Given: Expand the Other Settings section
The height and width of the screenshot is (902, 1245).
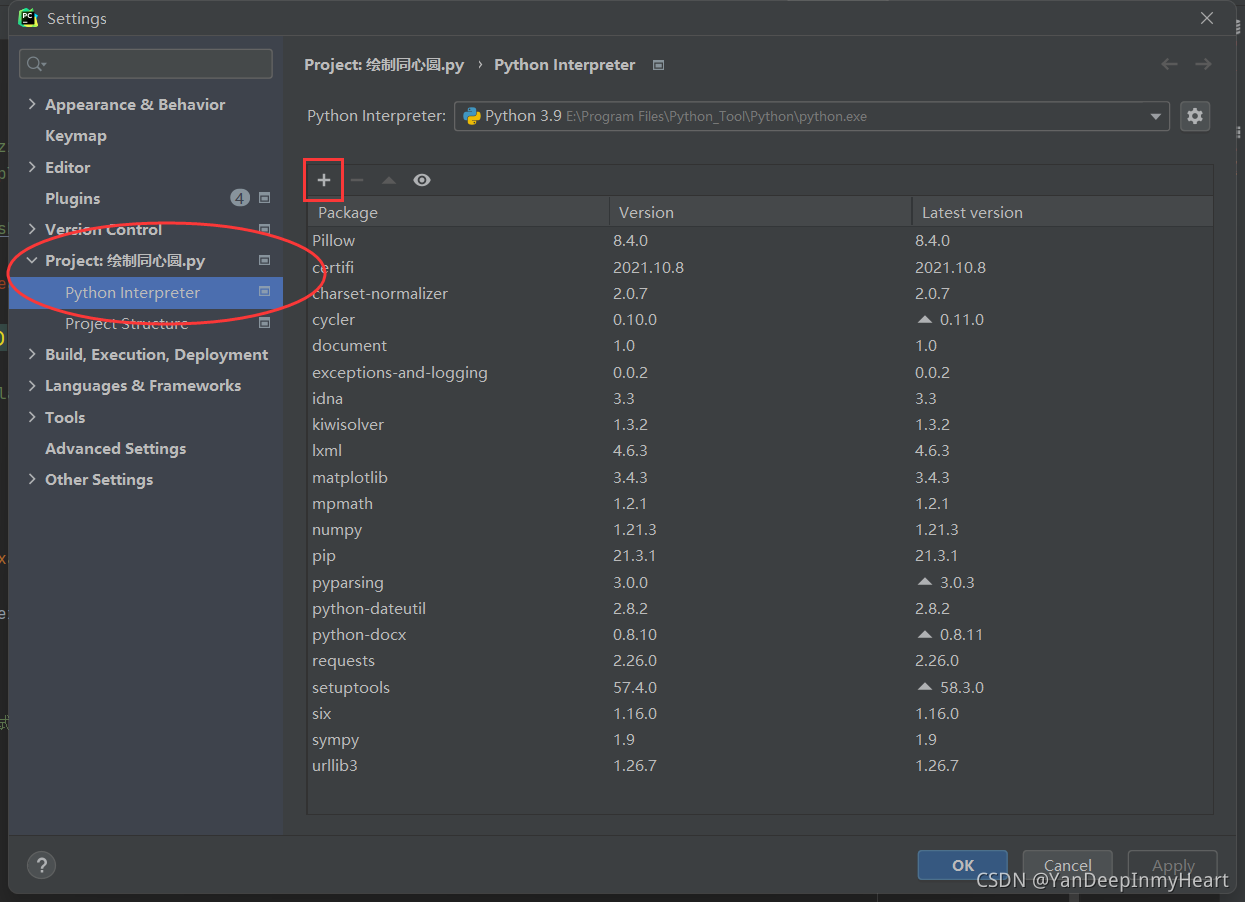Looking at the screenshot, I should pos(32,479).
